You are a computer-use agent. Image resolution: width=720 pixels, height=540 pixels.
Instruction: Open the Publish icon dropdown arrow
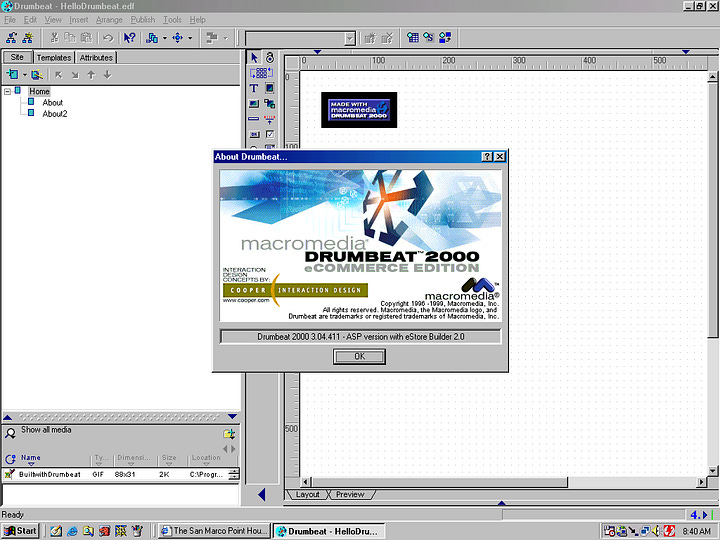[x=165, y=38]
